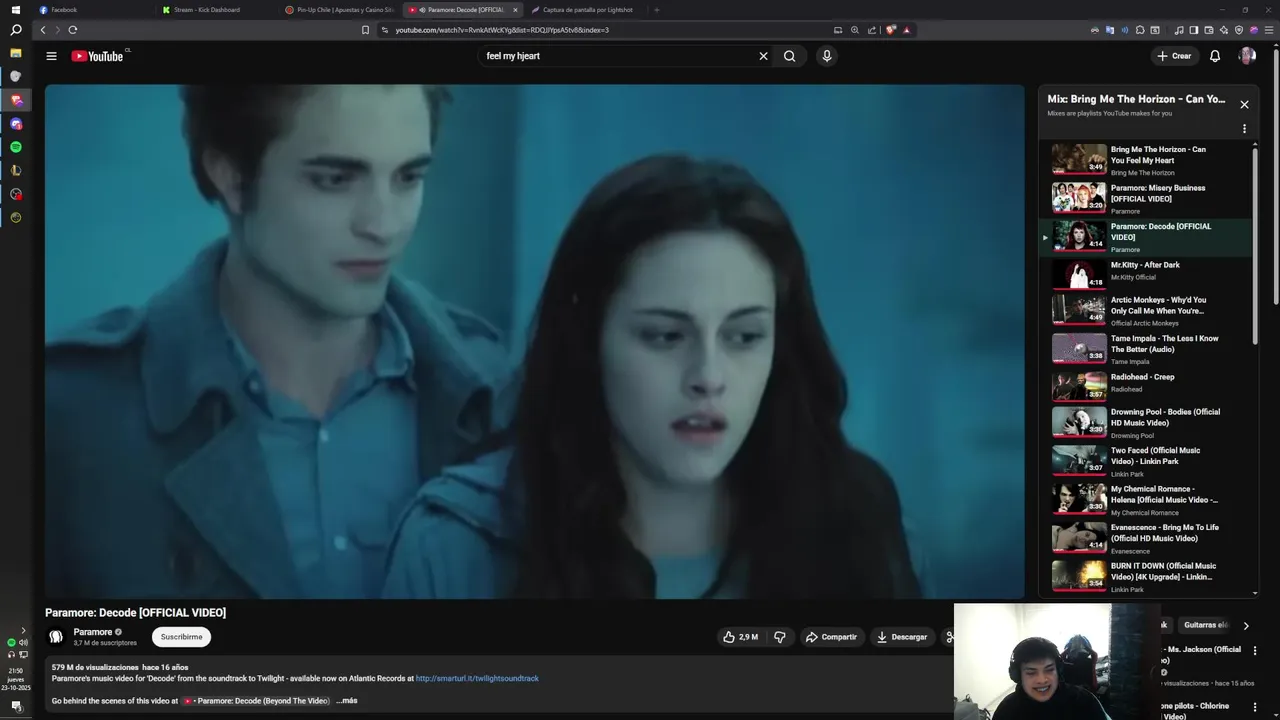Expand hidden tray icons in the taskbar
This screenshot has height=720, width=1280.
(x=22, y=631)
